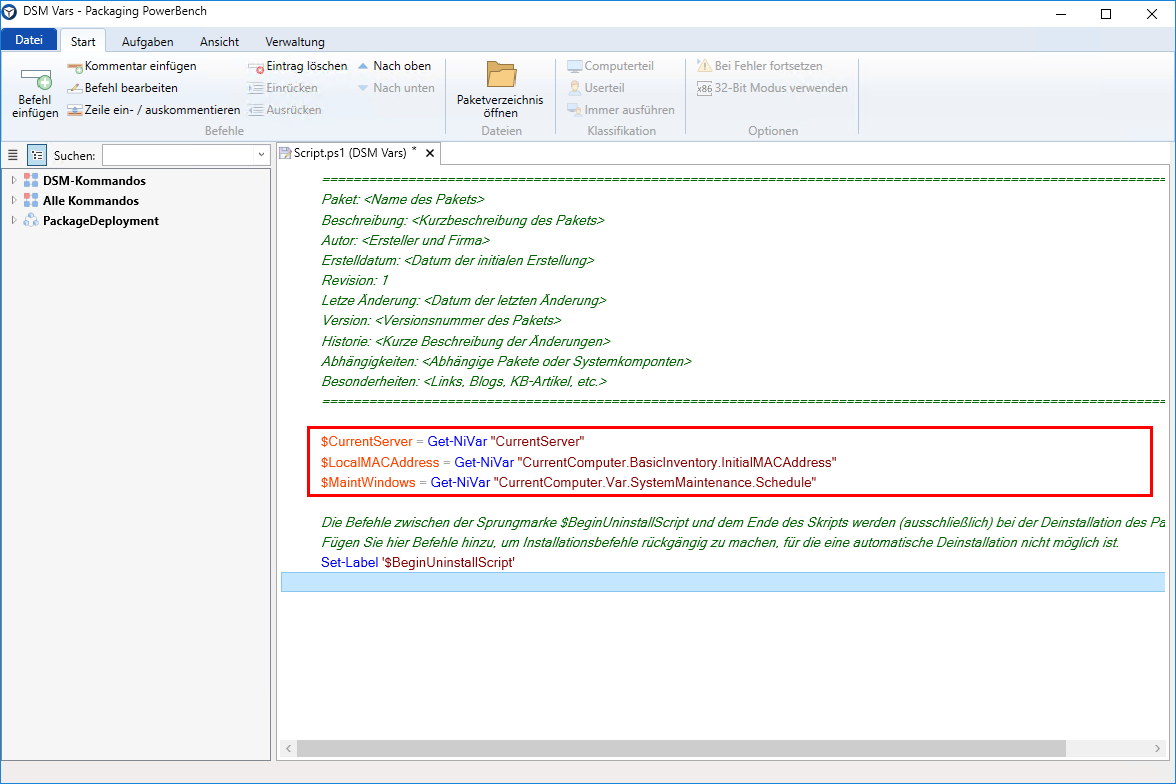Open the Suchen dropdown arrow
The height and width of the screenshot is (784, 1176).
(261, 155)
